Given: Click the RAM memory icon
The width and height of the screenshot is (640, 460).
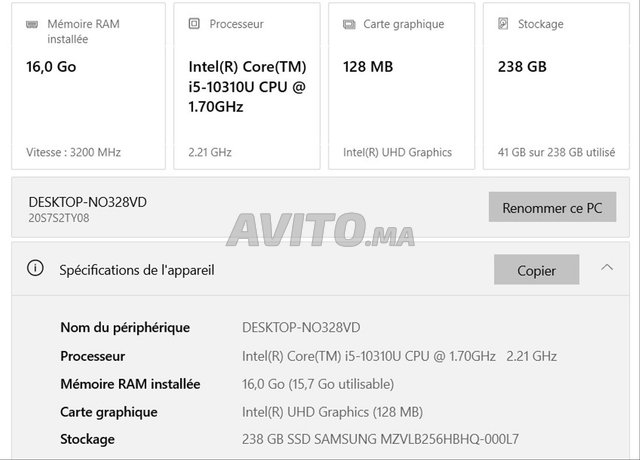Looking at the screenshot, I should tap(33, 24).
